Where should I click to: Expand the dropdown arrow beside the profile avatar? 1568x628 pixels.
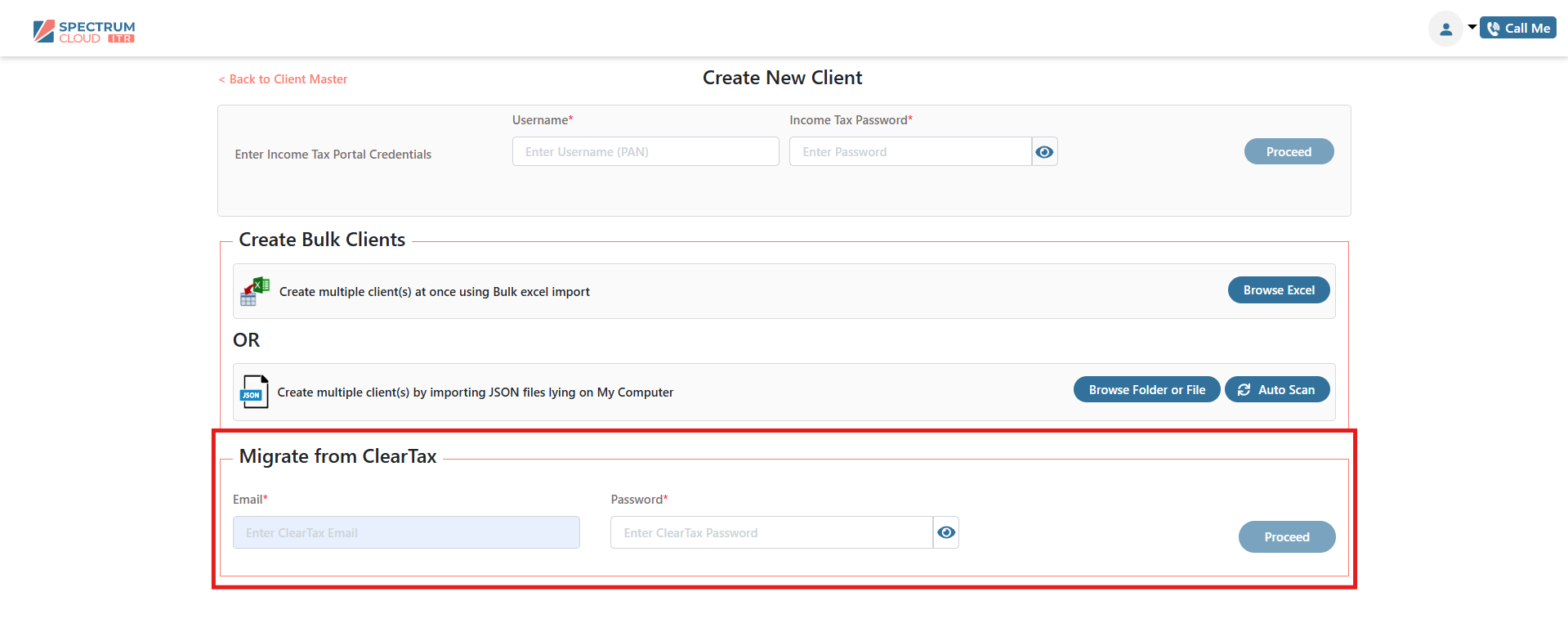click(1472, 27)
